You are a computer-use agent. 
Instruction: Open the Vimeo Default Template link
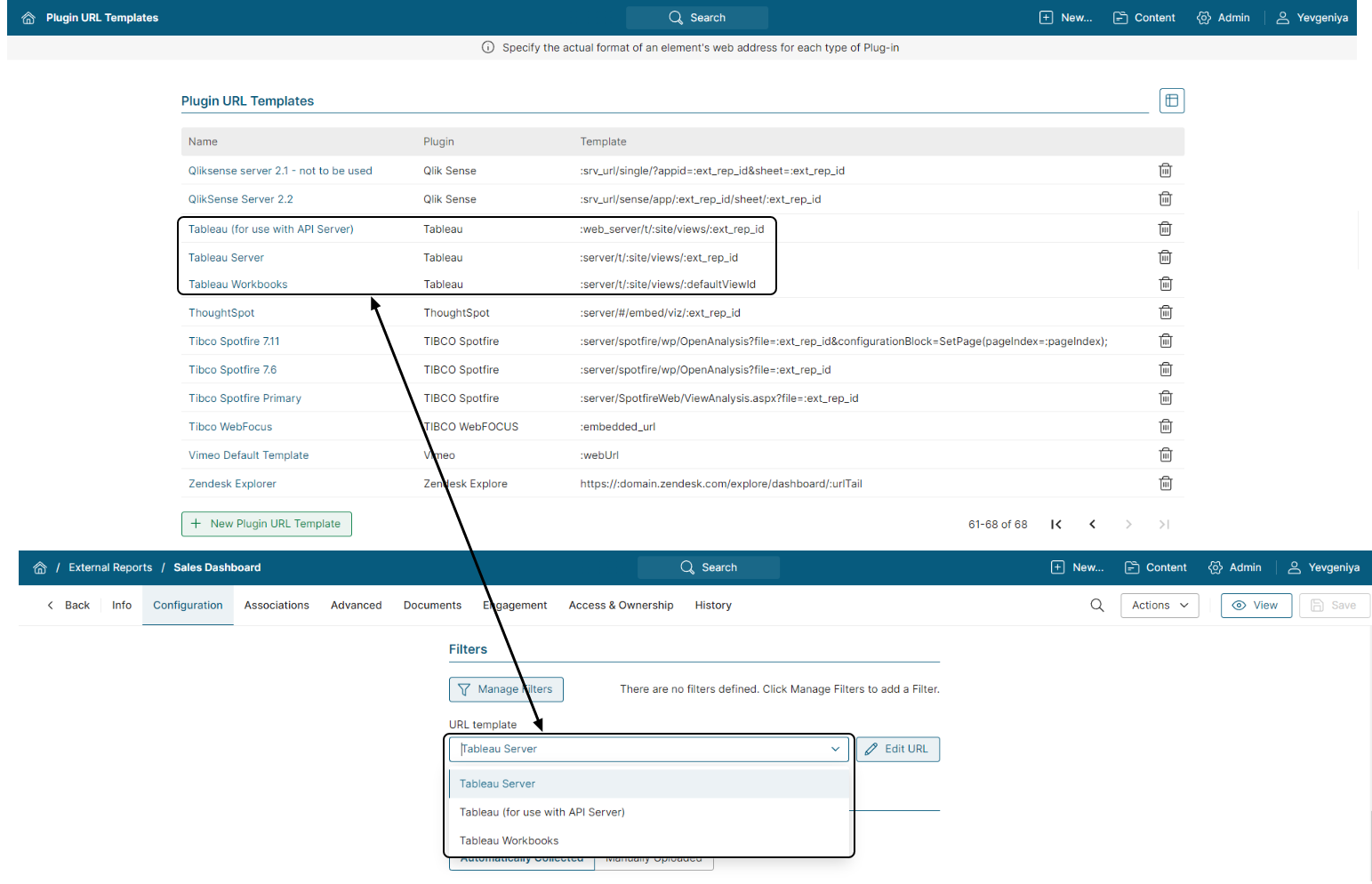tap(248, 455)
